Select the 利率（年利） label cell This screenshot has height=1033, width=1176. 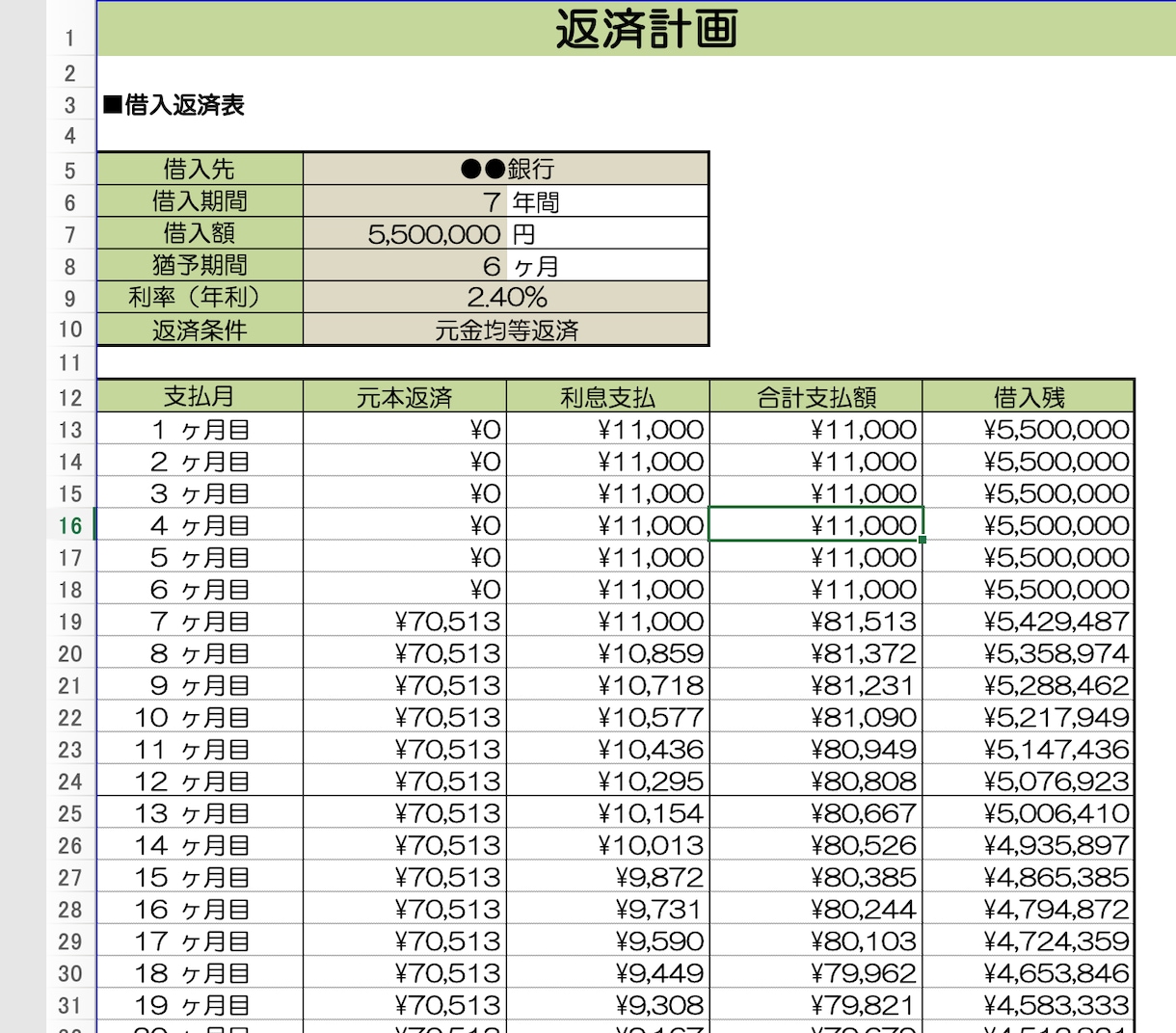[x=200, y=296]
